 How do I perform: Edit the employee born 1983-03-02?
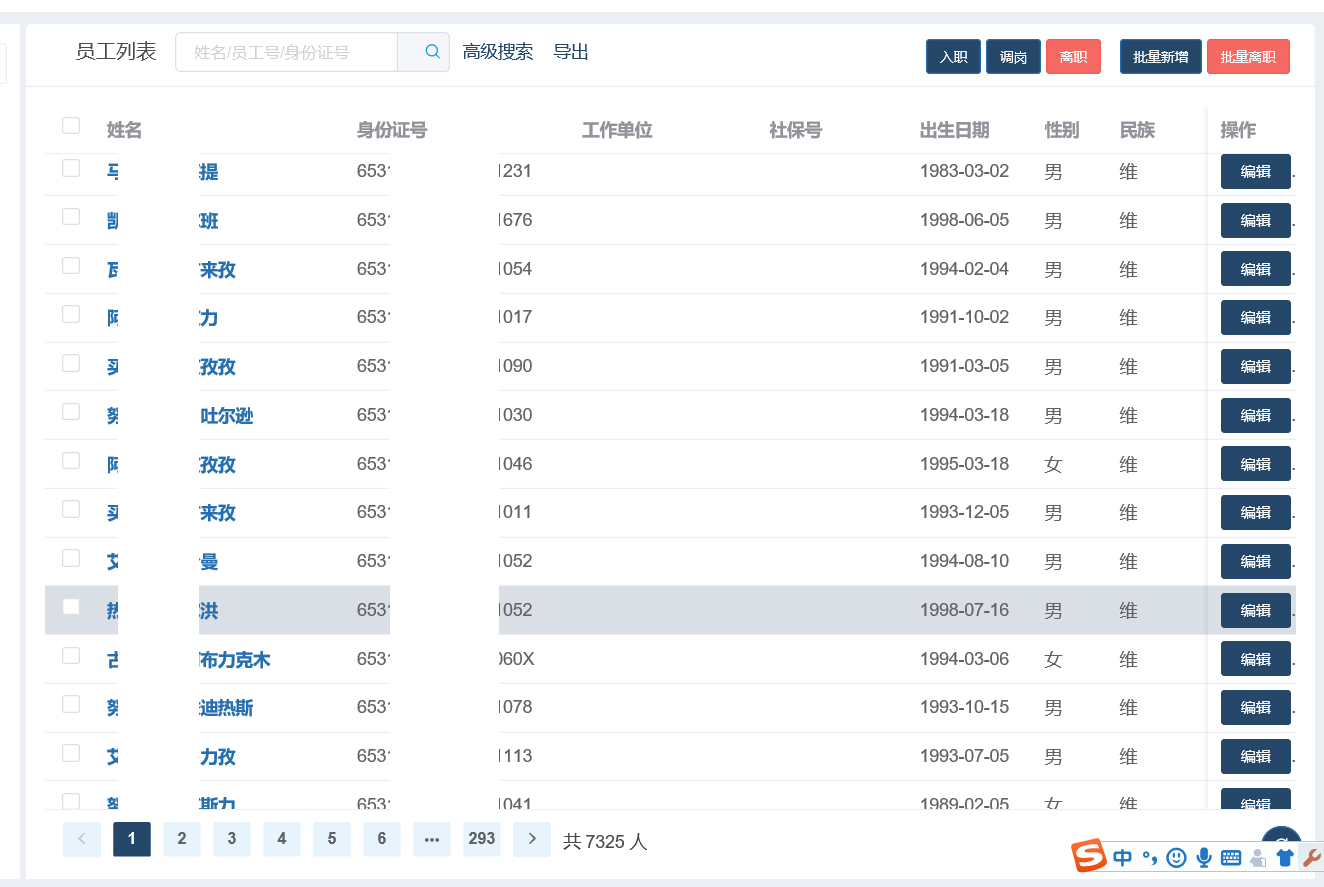(x=1256, y=171)
